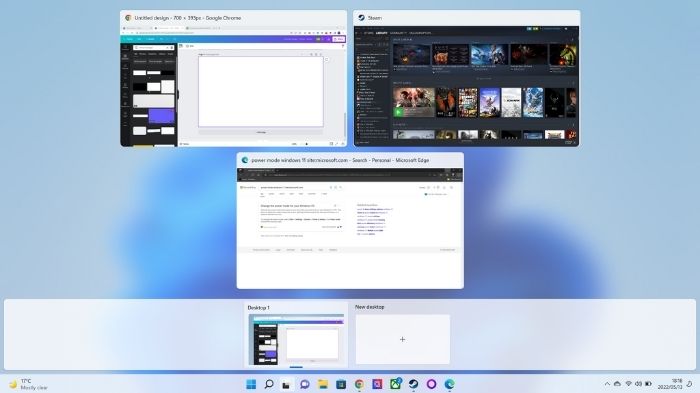The width and height of the screenshot is (700, 393).
Task: Add a New desktop with the plus tile
Action: coord(402,339)
